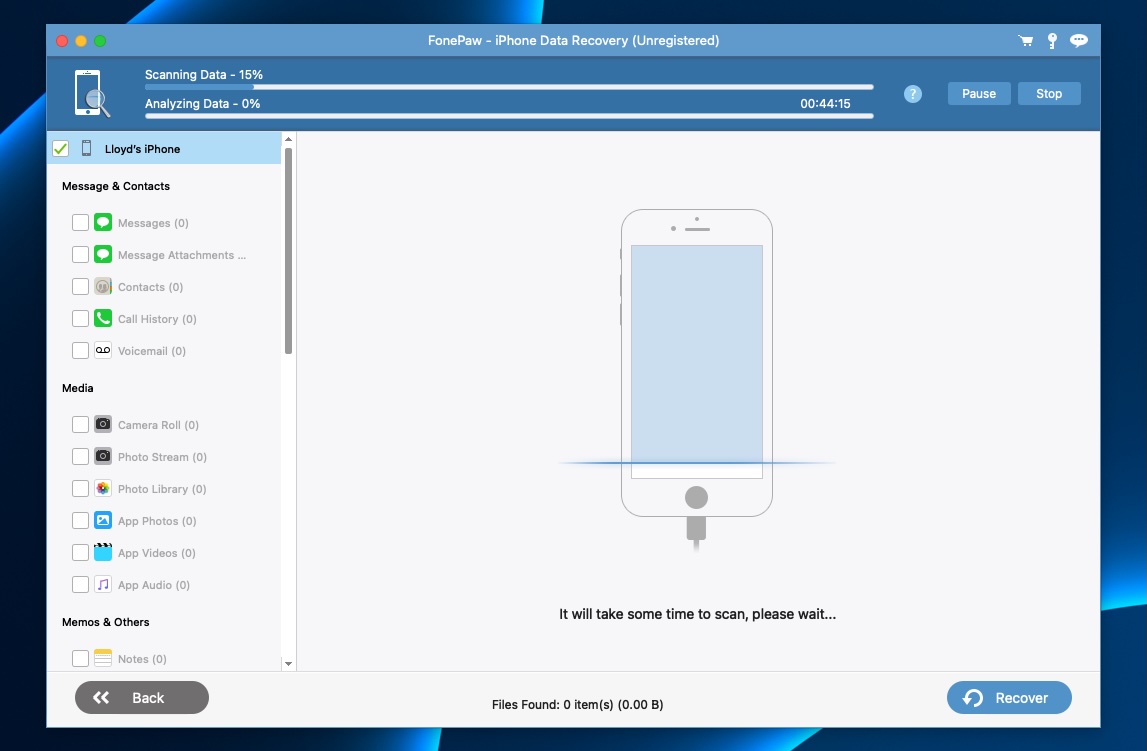Select the Camera Roll (0) label
Screen dimensions: 1147x751
(x=158, y=425)
